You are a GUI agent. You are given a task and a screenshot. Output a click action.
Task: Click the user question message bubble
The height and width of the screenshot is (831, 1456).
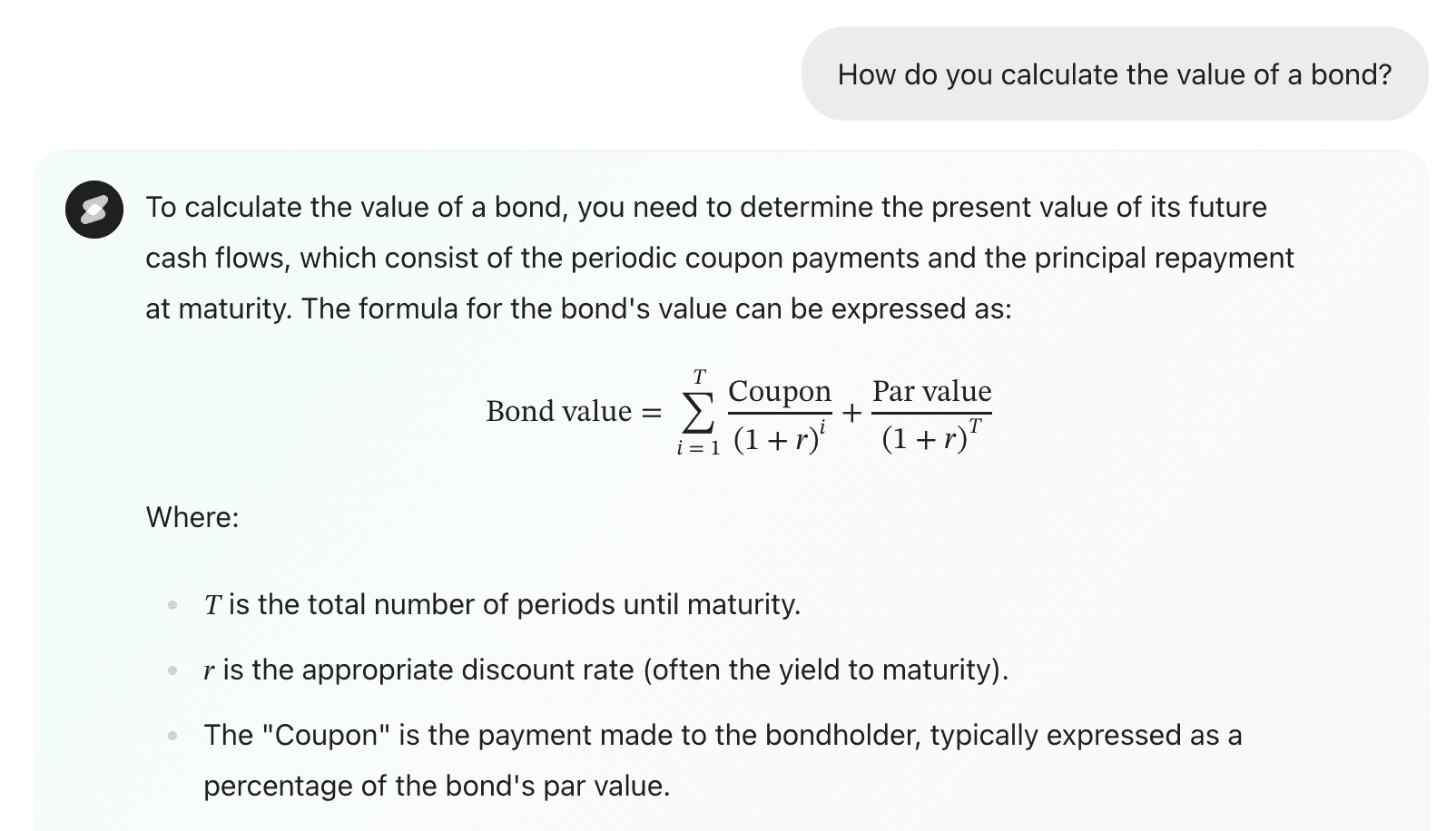[1114, 74]
